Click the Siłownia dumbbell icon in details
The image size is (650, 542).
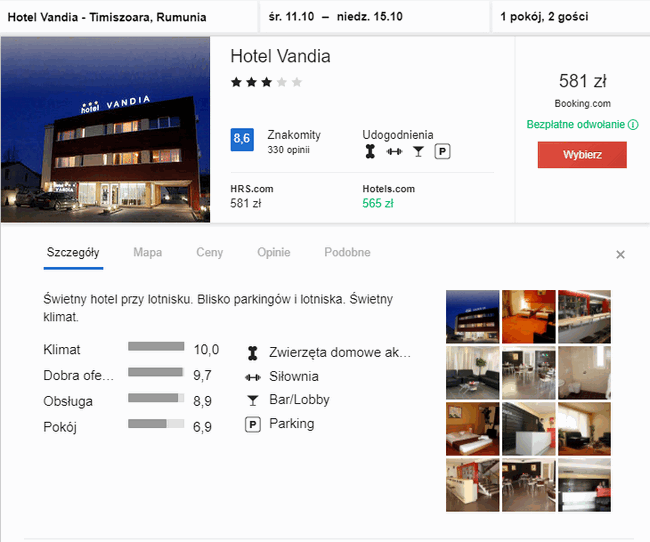click(x=252, y=377)
